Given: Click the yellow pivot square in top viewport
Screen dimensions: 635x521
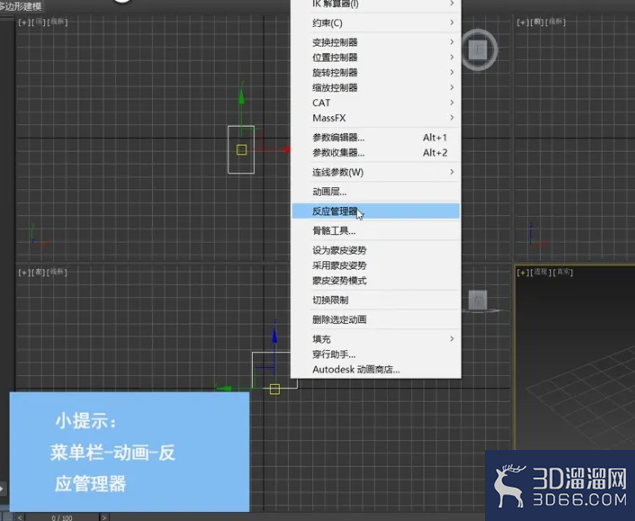Looking at the screenshot, I should (242, 150).
